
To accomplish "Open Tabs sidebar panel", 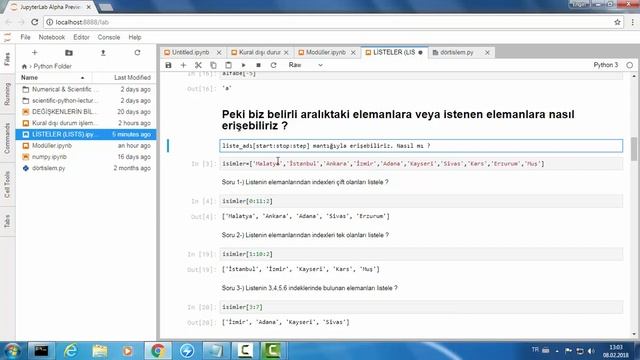I will pos(7,221).
